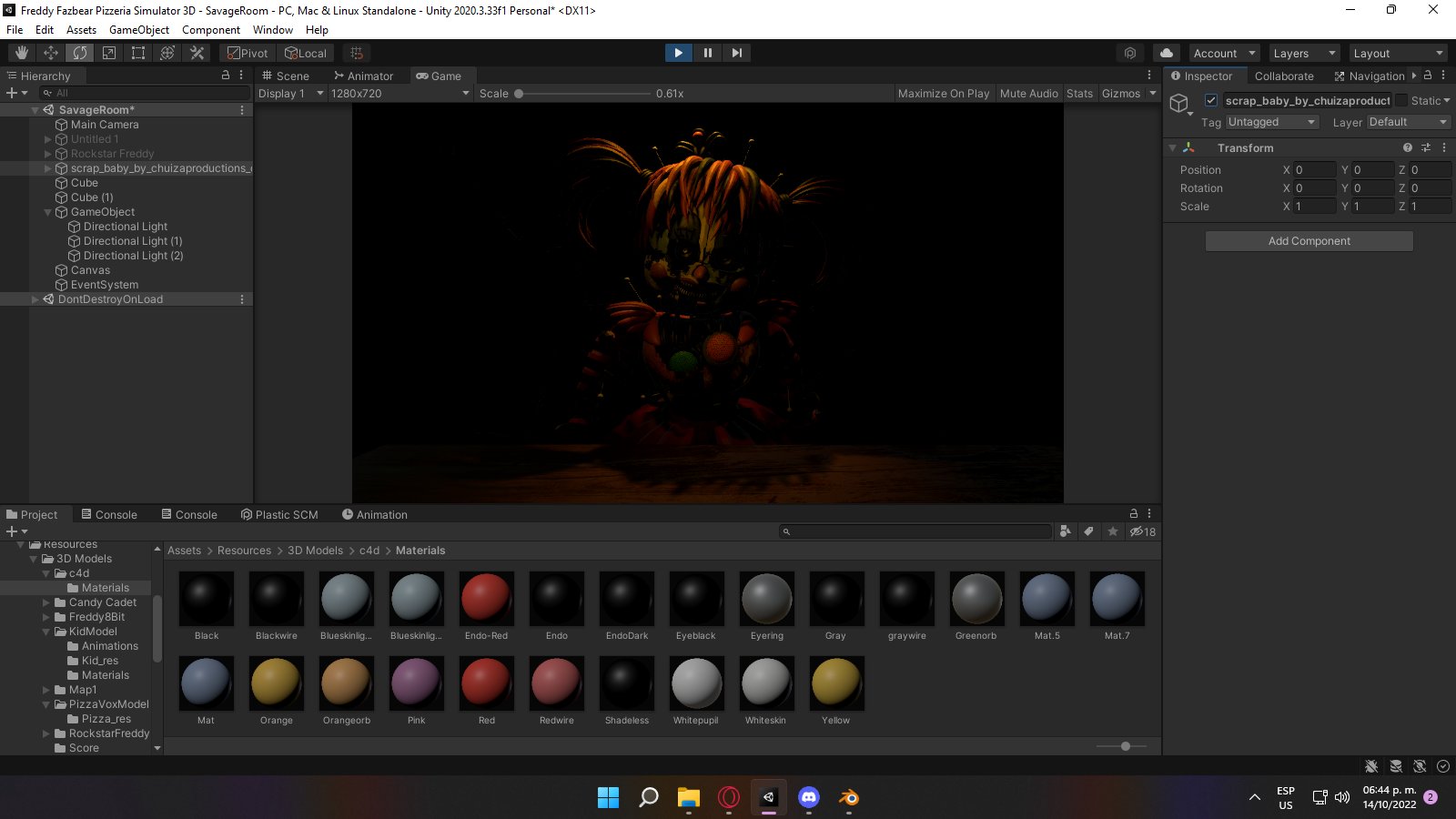
Task: Click the Step frame button
Action: tap(737, 53)
